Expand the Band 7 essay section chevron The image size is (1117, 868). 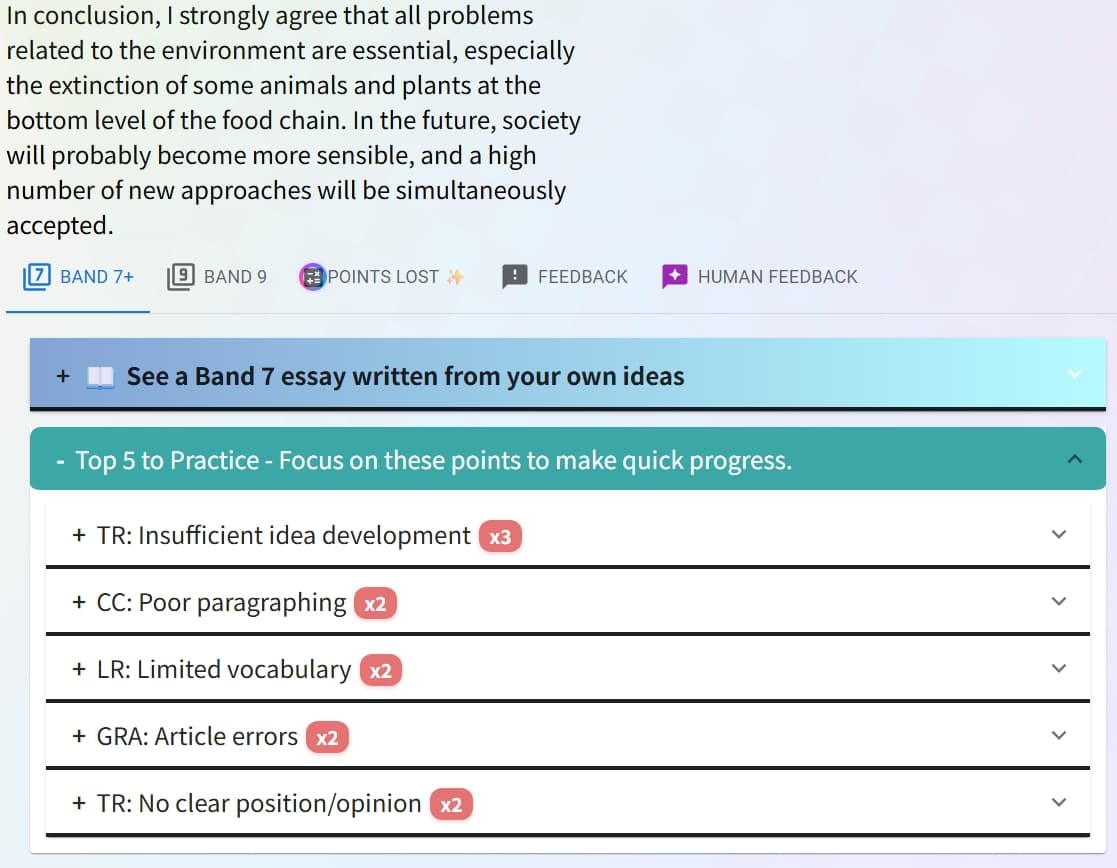1075,374
